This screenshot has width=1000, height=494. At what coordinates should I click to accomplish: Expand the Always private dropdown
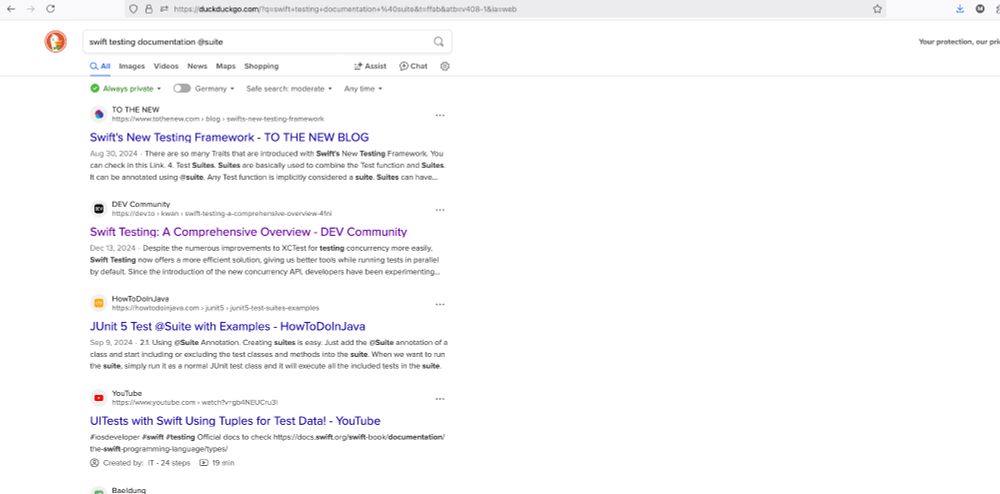[x=126, y=89]
